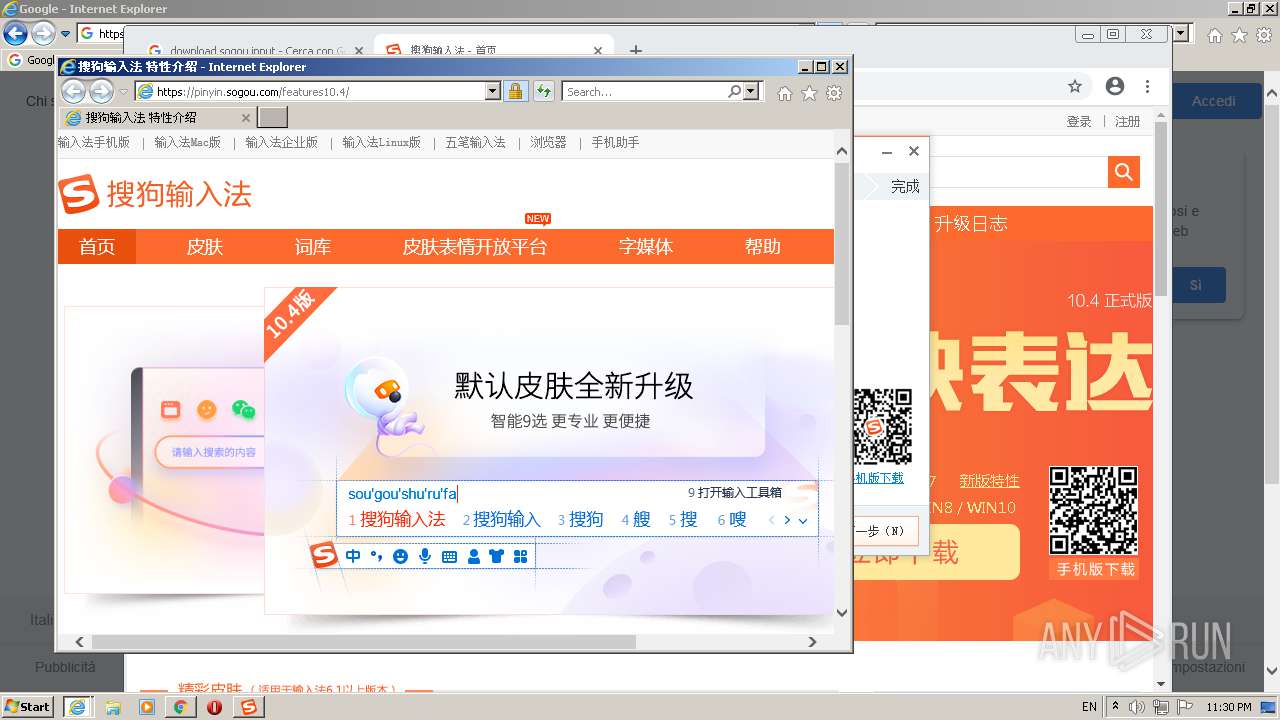Image resolution: width=1280 pixels, height=720 pixels.
Task: Open the Chrome three-dot menu
Action: coord(1148,87)
